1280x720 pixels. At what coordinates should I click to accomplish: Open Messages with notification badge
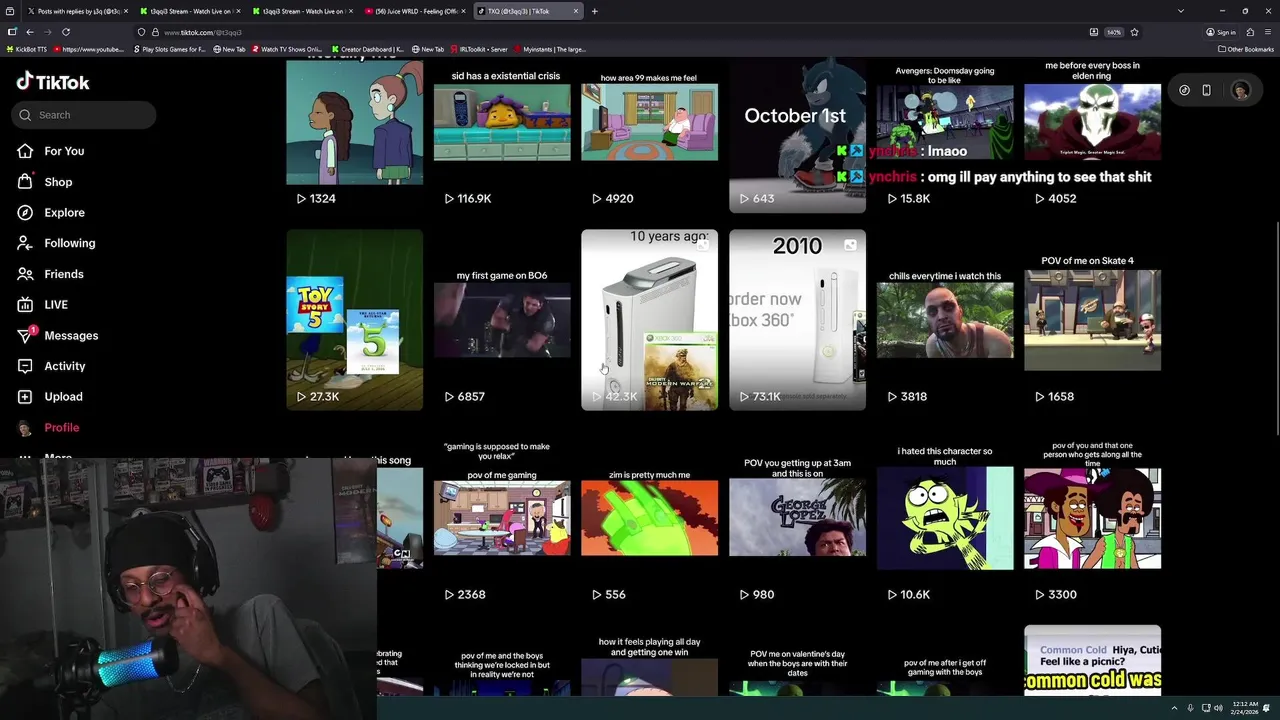[x=57, y=336]
